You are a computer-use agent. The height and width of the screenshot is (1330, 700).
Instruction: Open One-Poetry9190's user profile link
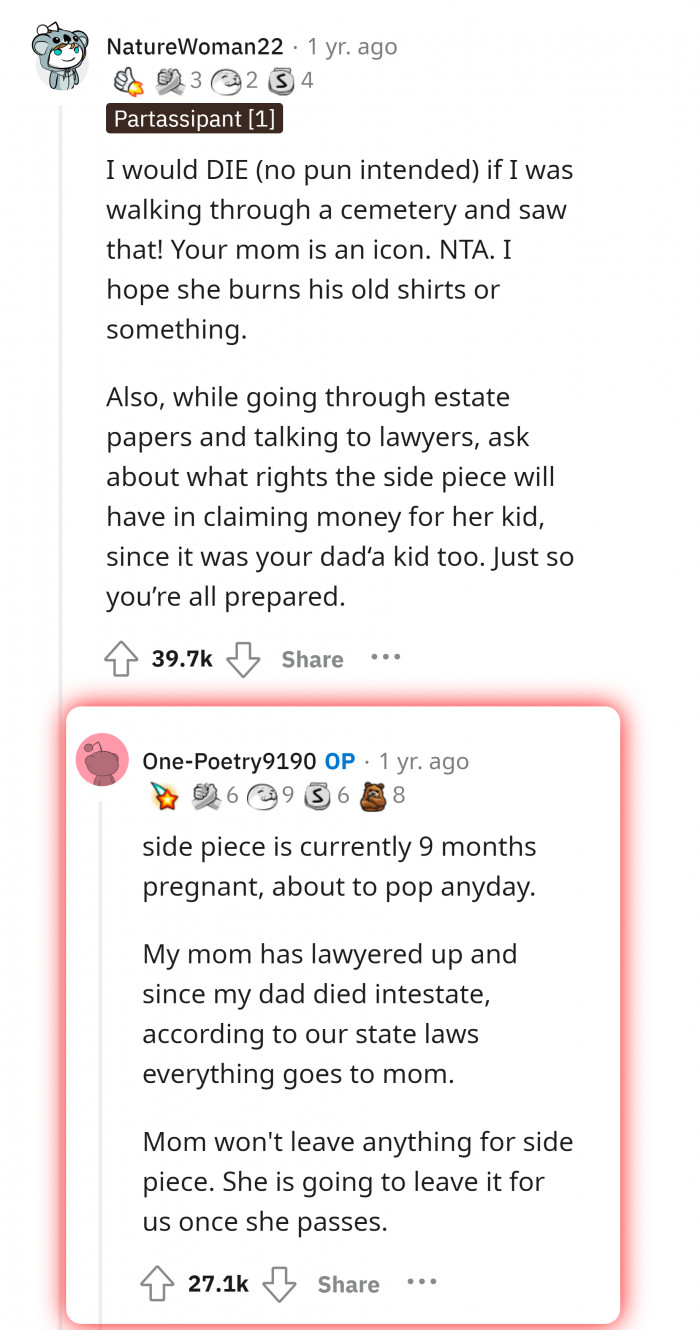tap(228, 761)
